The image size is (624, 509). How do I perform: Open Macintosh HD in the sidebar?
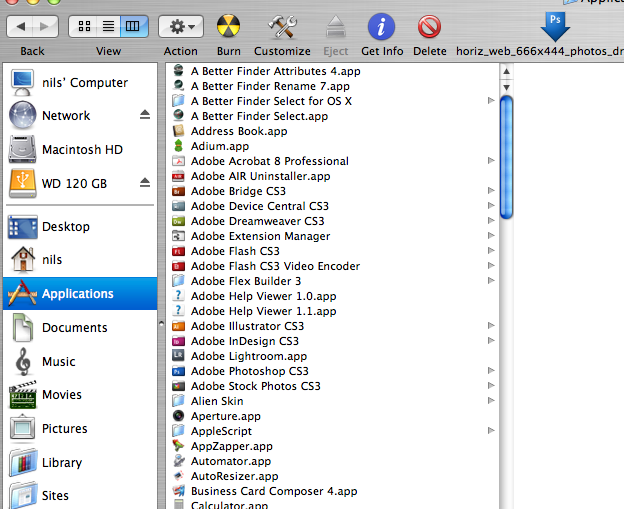80,150
